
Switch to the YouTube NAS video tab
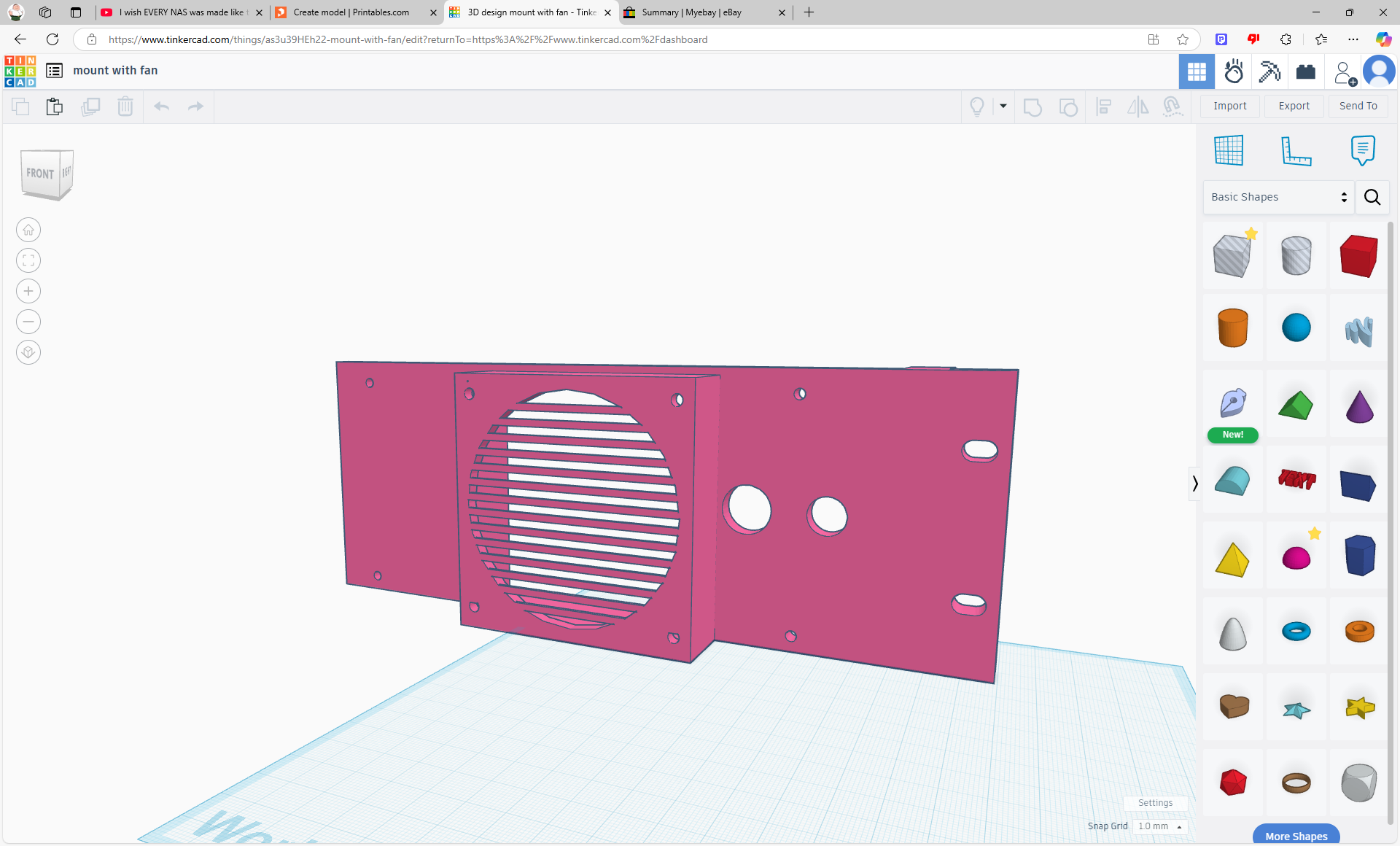[182, 12]
